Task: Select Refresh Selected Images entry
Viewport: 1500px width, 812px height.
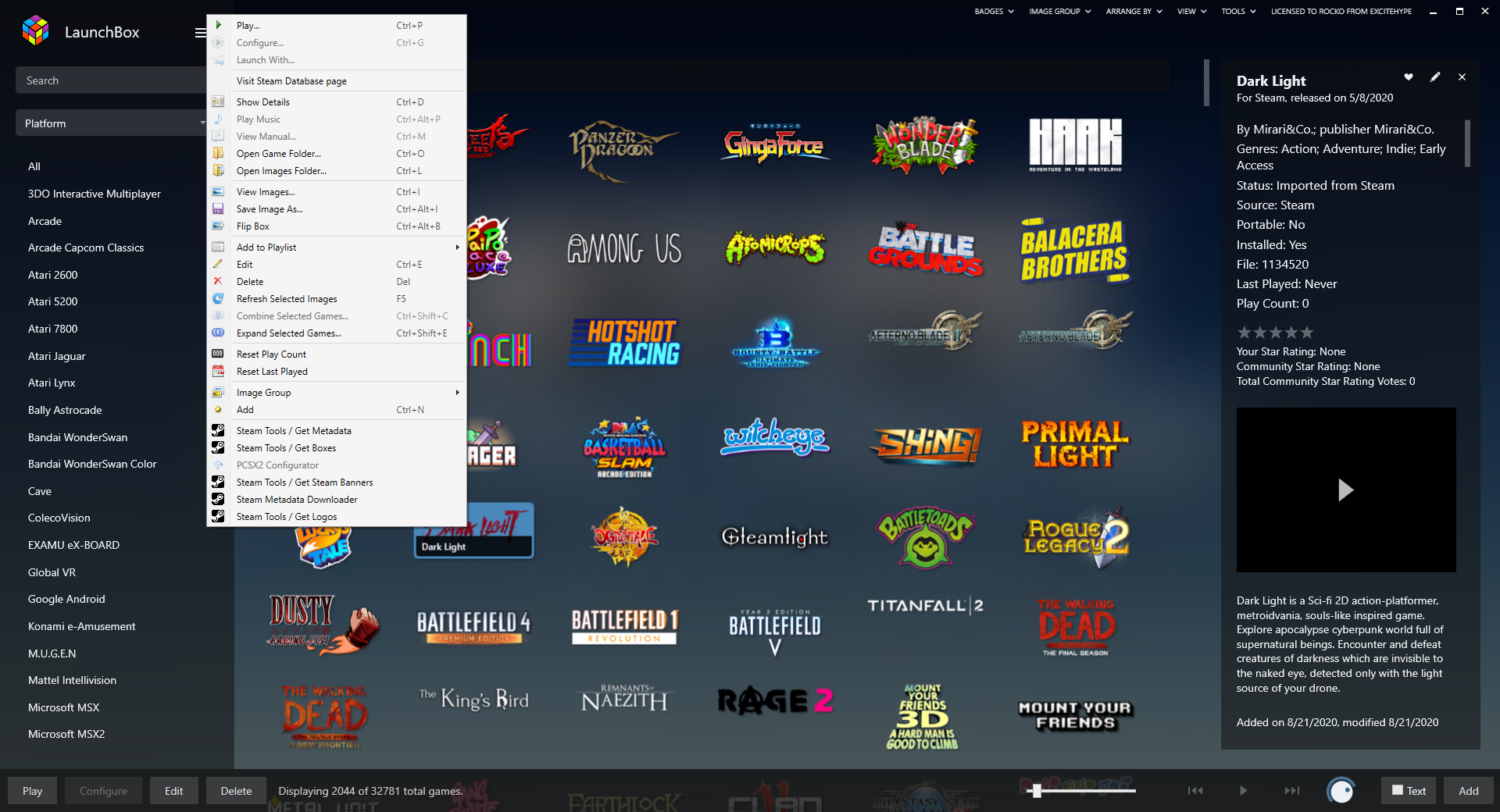Action: pos(337,299)
